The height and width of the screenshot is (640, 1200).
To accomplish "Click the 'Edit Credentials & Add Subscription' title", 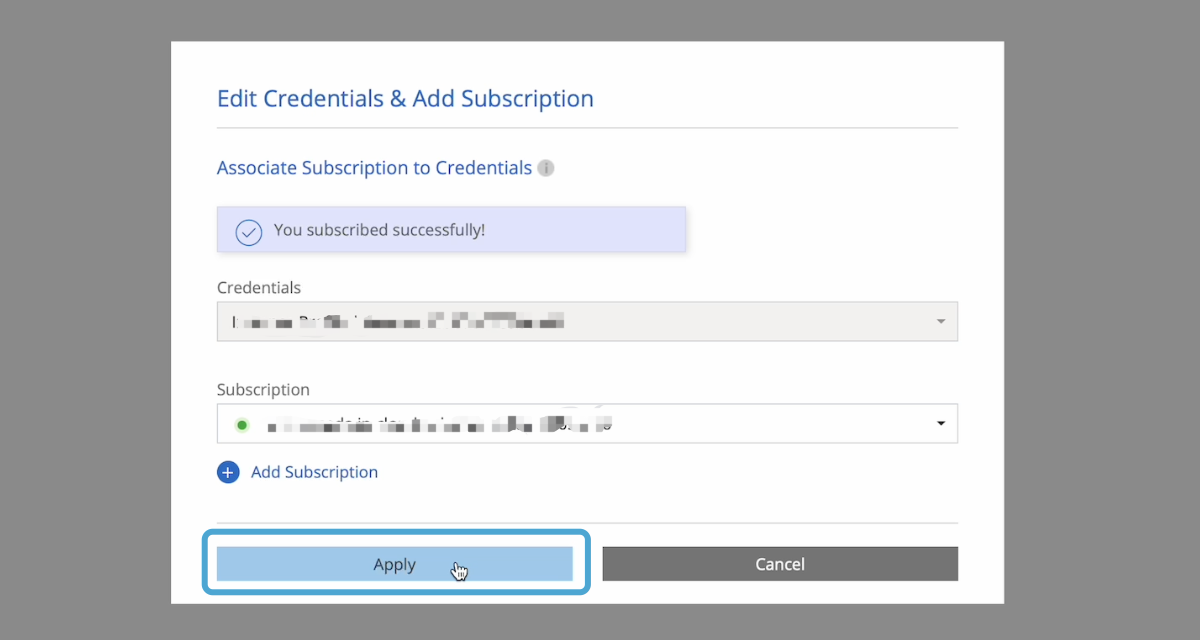I will click(x=405, y=99).
